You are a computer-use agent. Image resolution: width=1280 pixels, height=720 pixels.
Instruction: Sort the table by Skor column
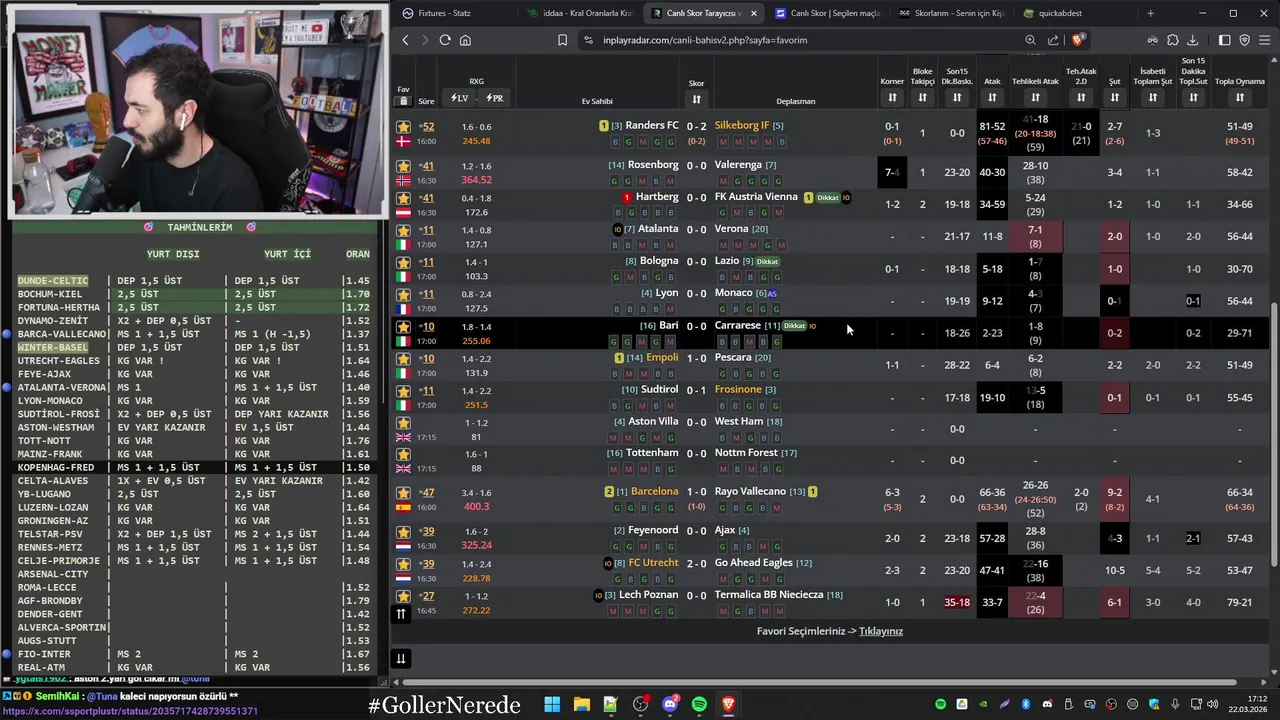pos(696,99)
